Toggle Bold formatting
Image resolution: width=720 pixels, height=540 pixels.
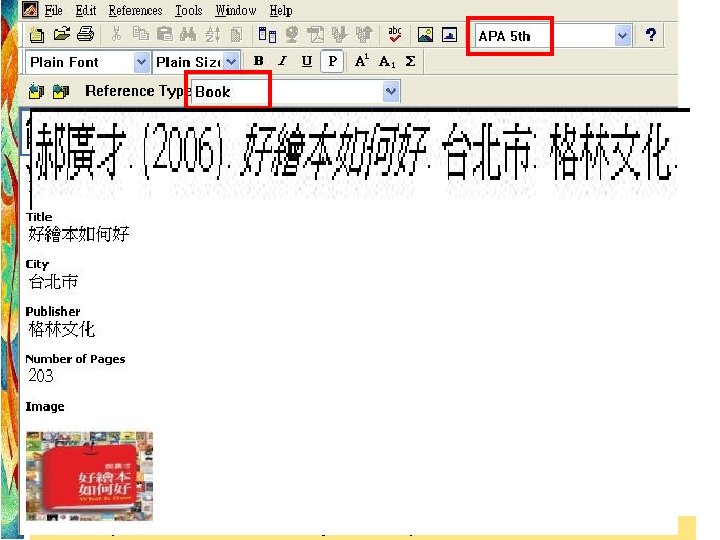pyautogui.click(x=259, y=61)
